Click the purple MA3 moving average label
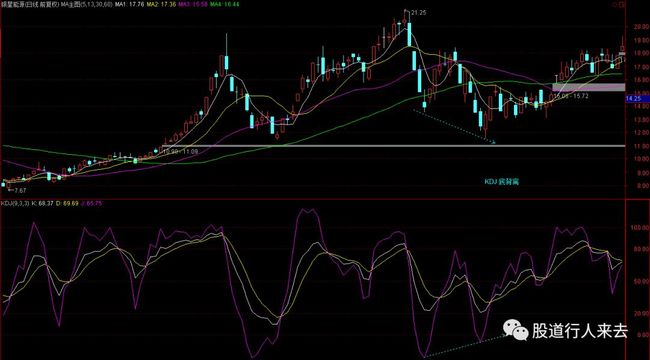The width and height of the screenshot is (650, 360). click(x=194, y=4)
